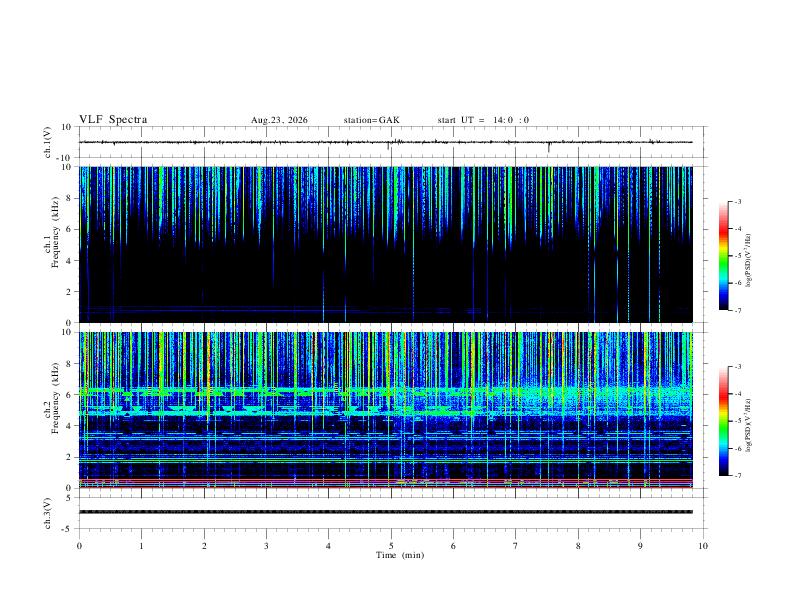The height and width of the screenshot is (612, 792).
Task: Click the upper PSD color scale bar
Action: click(x=723, y=256)
